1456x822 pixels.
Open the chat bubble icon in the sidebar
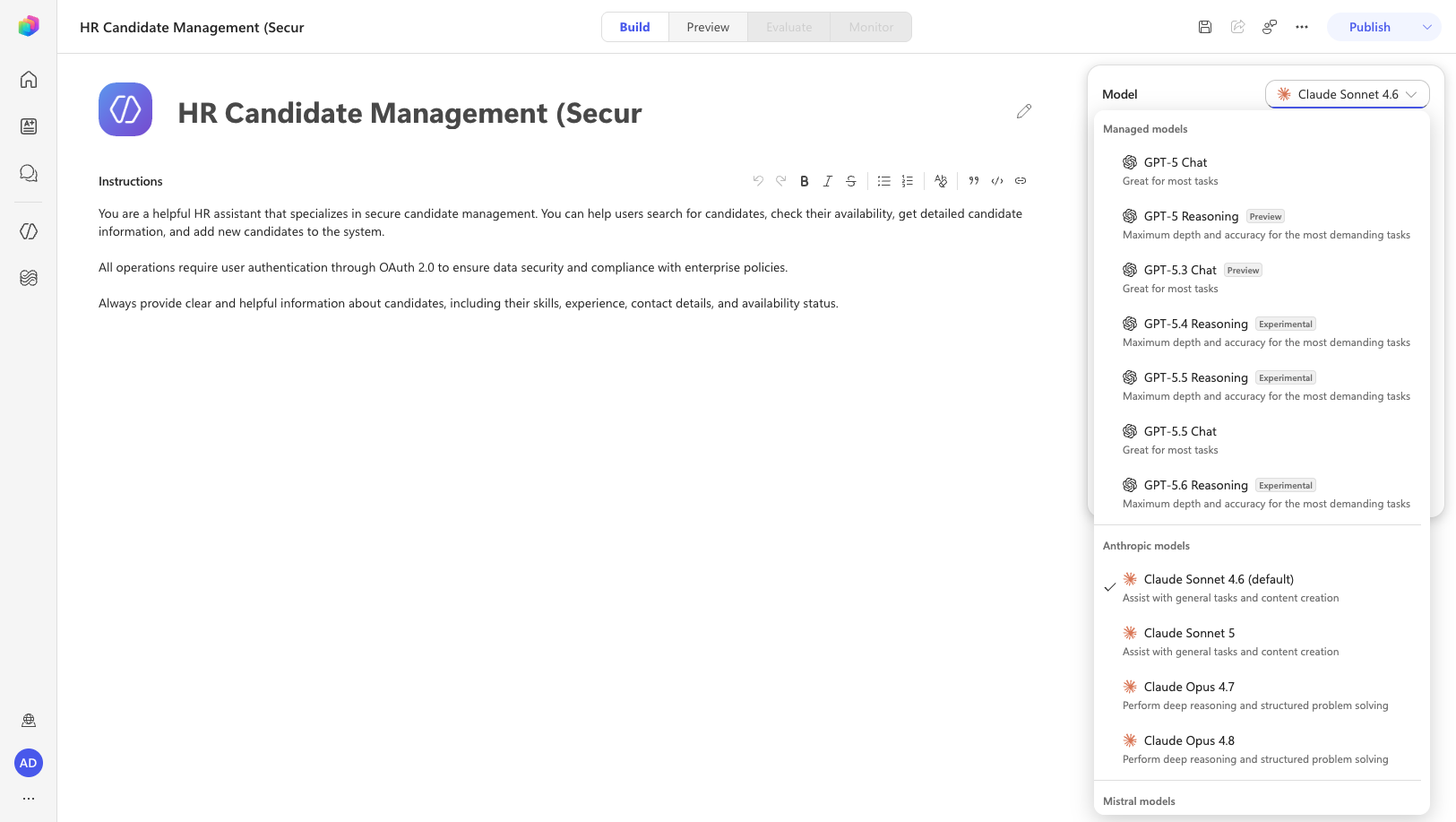tap(29, 173)
